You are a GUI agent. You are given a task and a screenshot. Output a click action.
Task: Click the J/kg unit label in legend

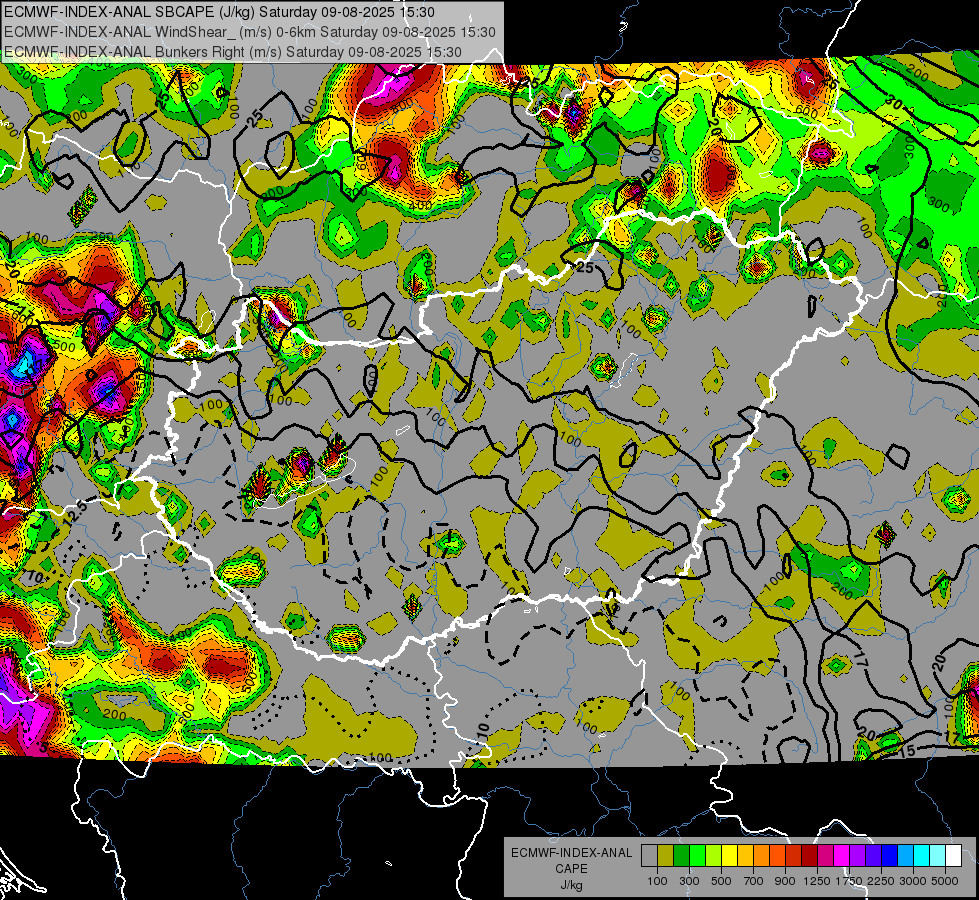571,885
